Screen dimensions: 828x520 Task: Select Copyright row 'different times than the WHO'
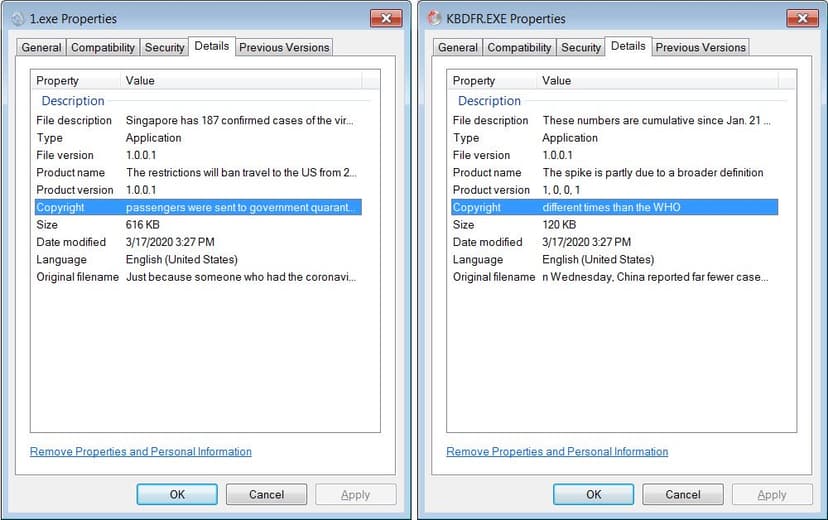click(615, 207)
